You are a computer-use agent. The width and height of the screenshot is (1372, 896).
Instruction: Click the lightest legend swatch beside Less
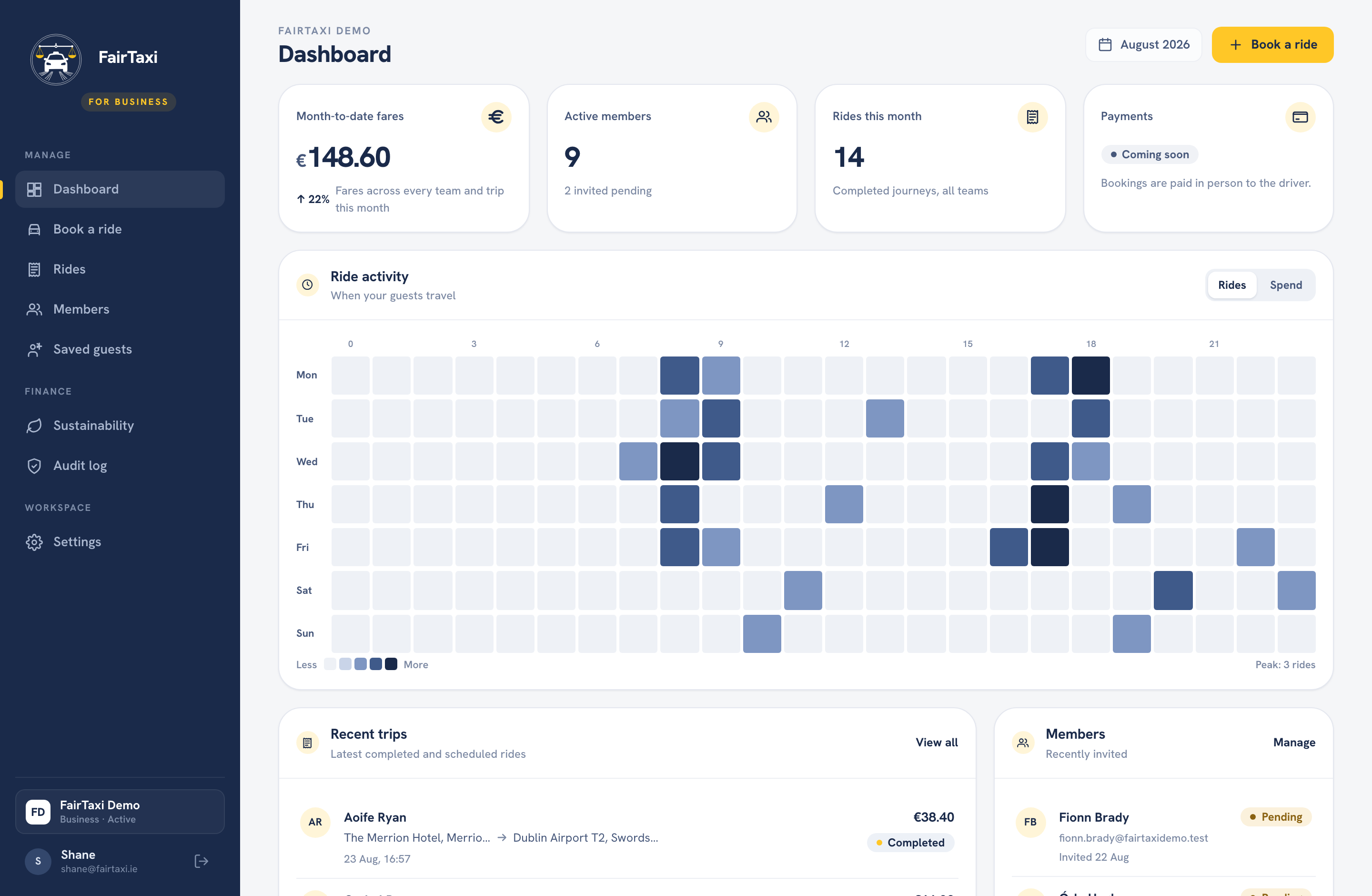pos(330,664)
